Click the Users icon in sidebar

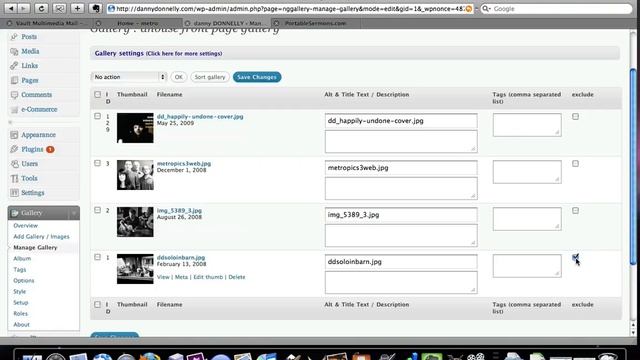[14, 164]
